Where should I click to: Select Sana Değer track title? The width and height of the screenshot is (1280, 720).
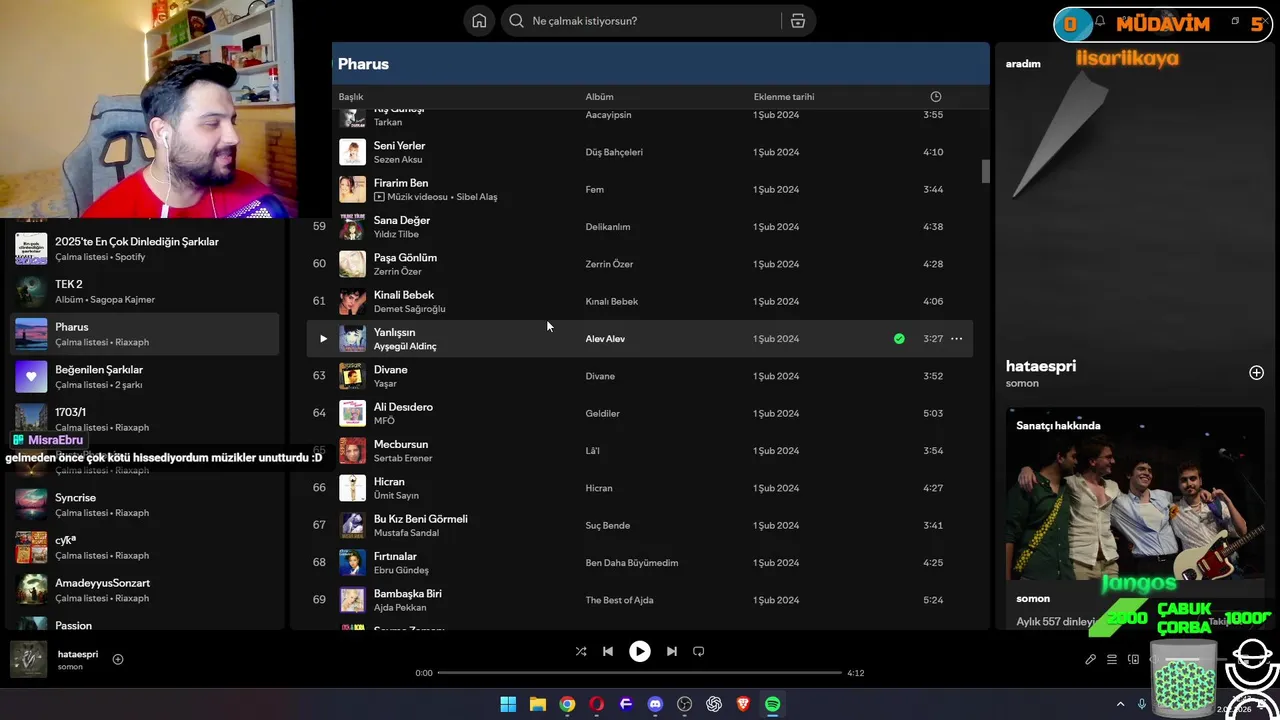[x=402, y=220]
